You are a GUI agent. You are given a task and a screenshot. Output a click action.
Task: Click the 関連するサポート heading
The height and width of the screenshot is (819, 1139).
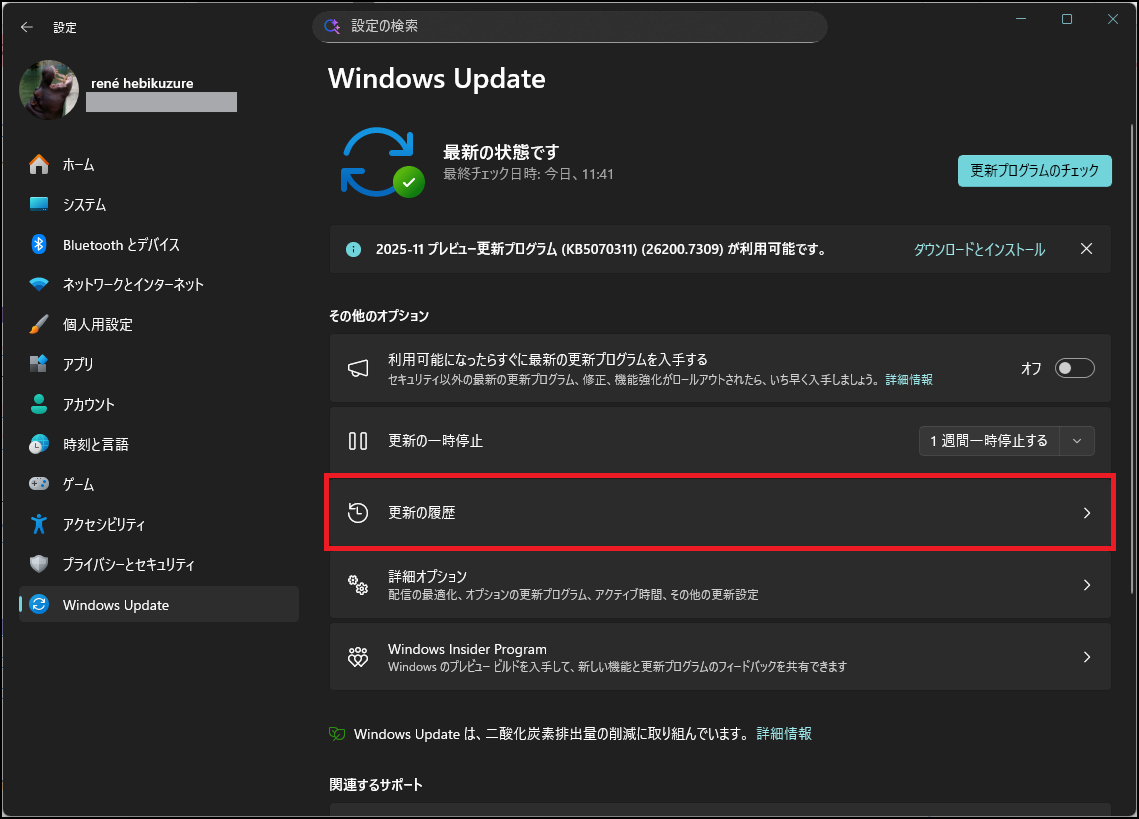coord(376,785)
